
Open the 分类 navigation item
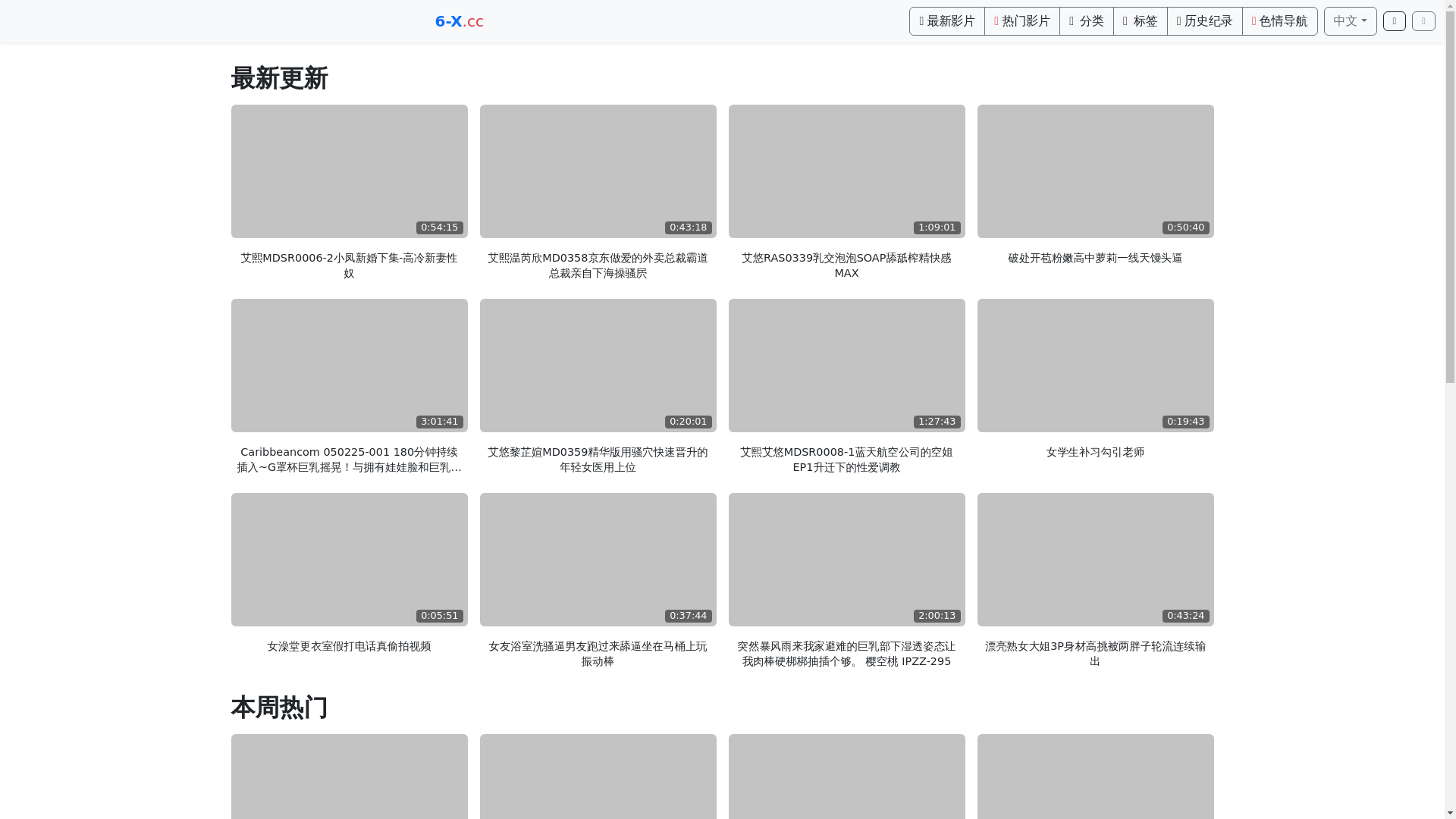click(1086, 21)
